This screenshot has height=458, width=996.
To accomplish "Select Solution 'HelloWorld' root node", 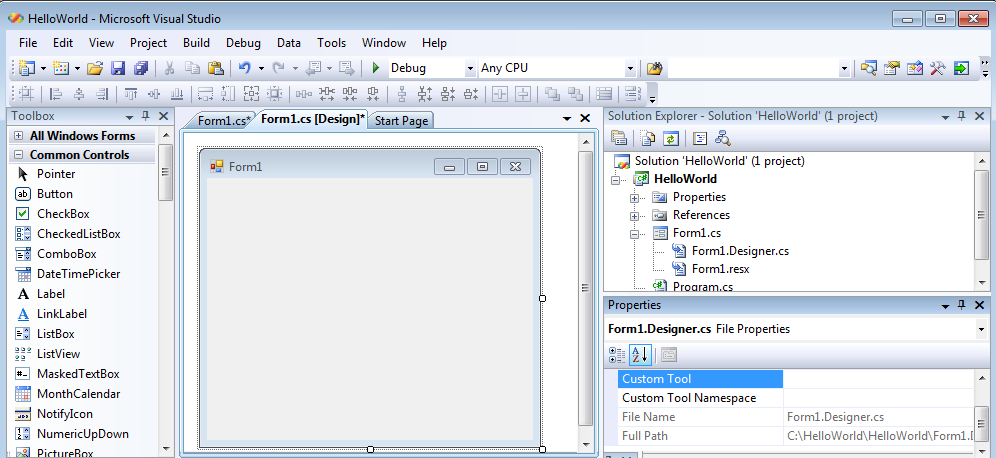I will coord(719,161).
